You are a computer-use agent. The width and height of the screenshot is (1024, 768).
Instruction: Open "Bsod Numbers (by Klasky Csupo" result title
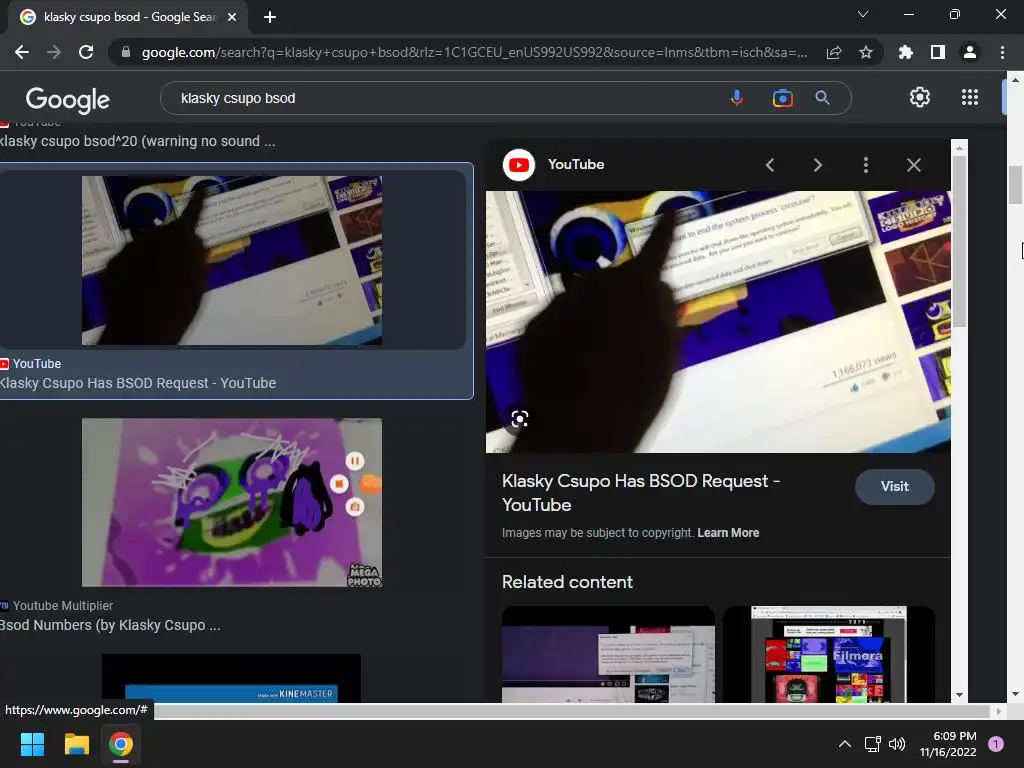(x=110, y=626)
